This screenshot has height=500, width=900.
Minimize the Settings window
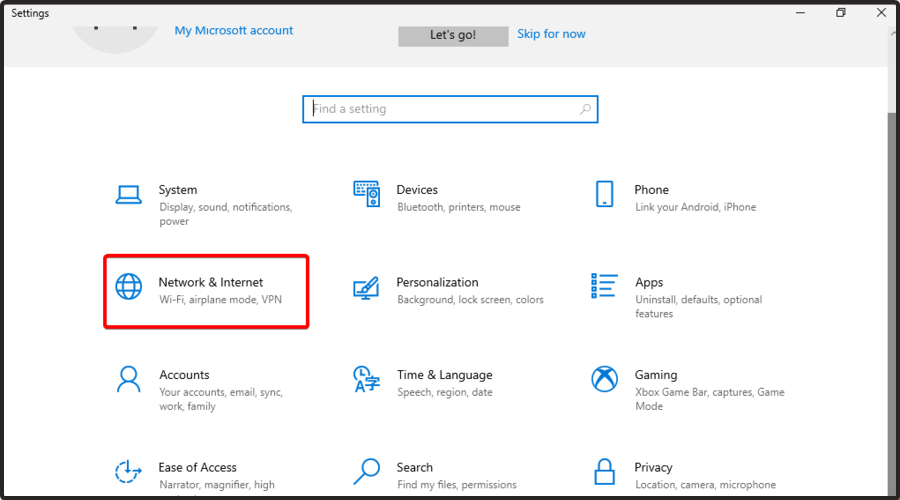pyautogui.click(x=800, y=13)
